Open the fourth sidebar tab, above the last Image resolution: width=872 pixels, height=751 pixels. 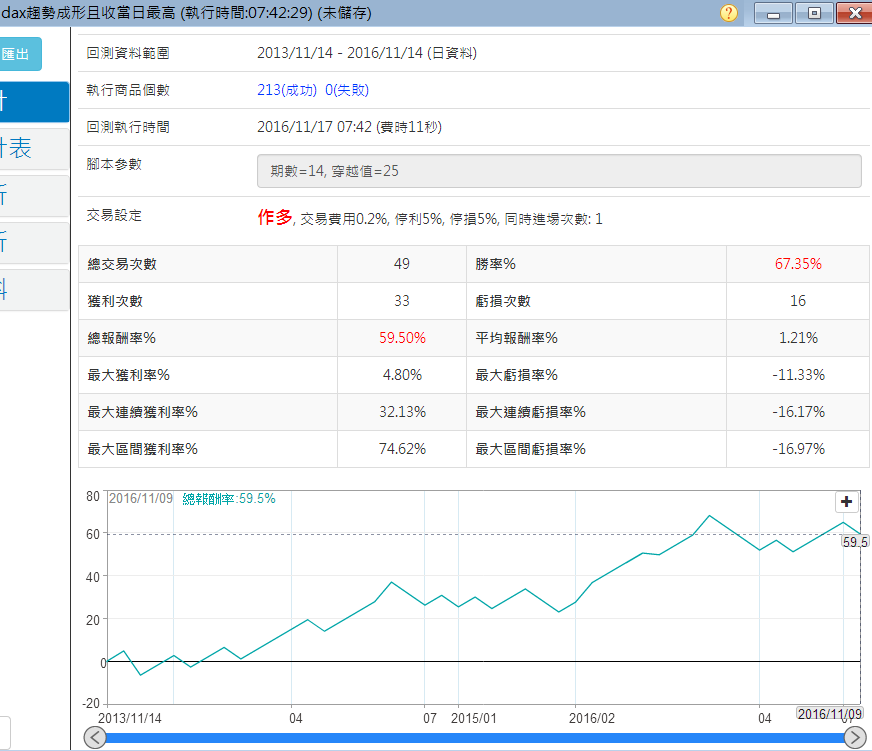34,243
